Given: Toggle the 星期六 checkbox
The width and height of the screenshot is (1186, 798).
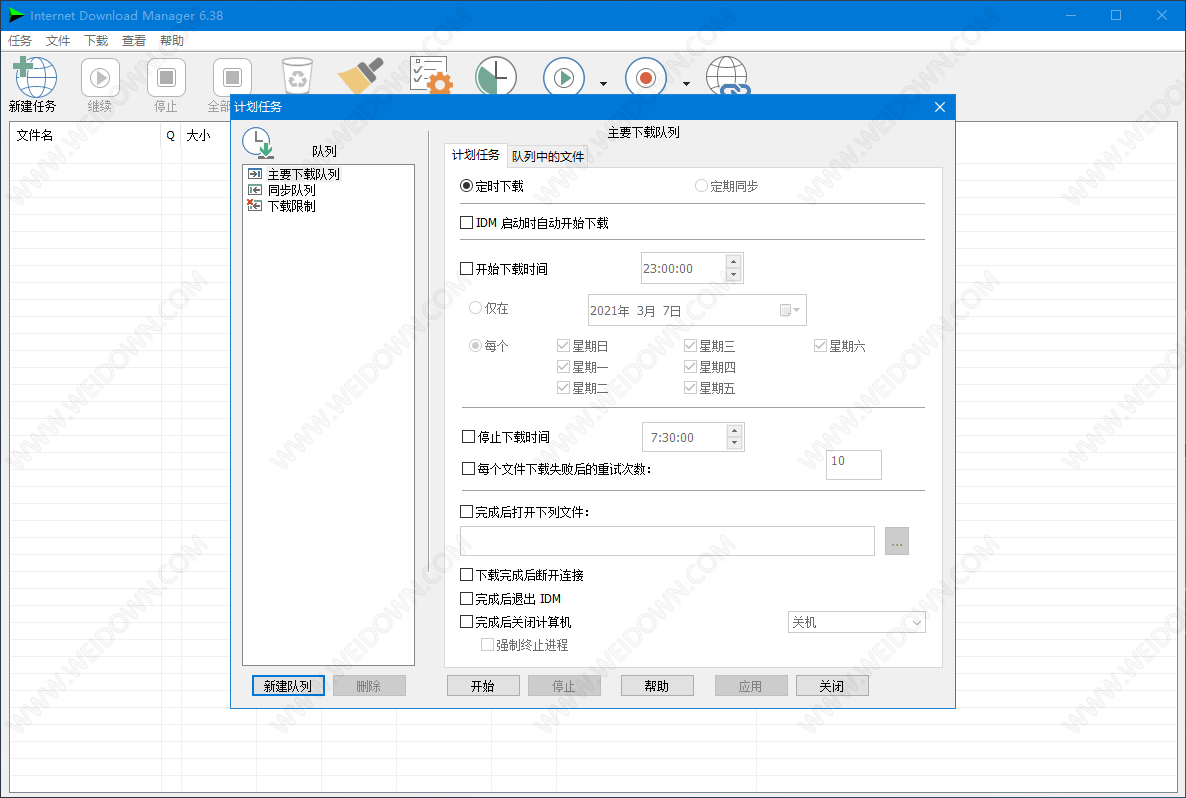Looking at the screenshot, I should (820, 346).
